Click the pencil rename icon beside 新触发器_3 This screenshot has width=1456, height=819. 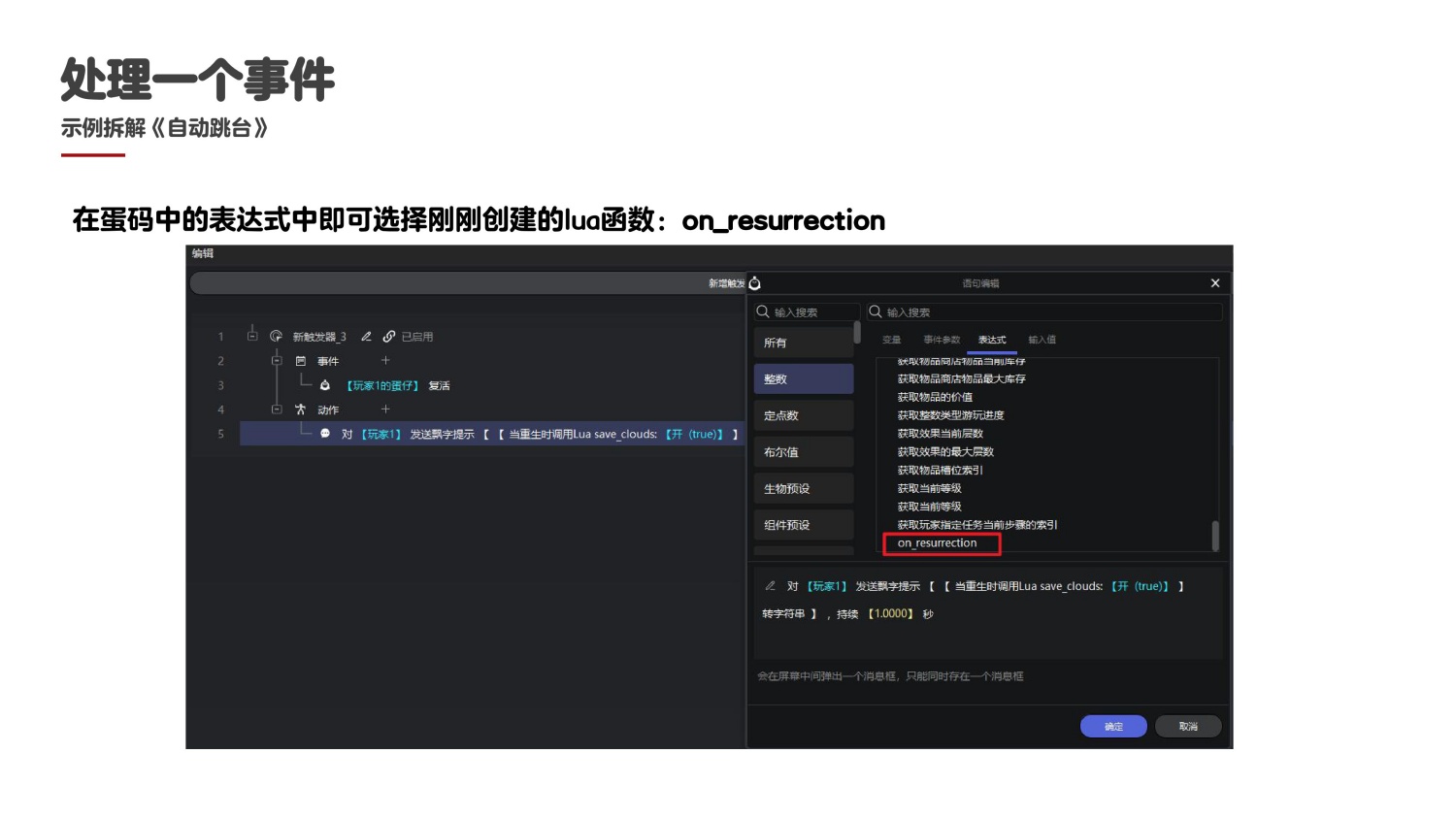click(366, 337)
